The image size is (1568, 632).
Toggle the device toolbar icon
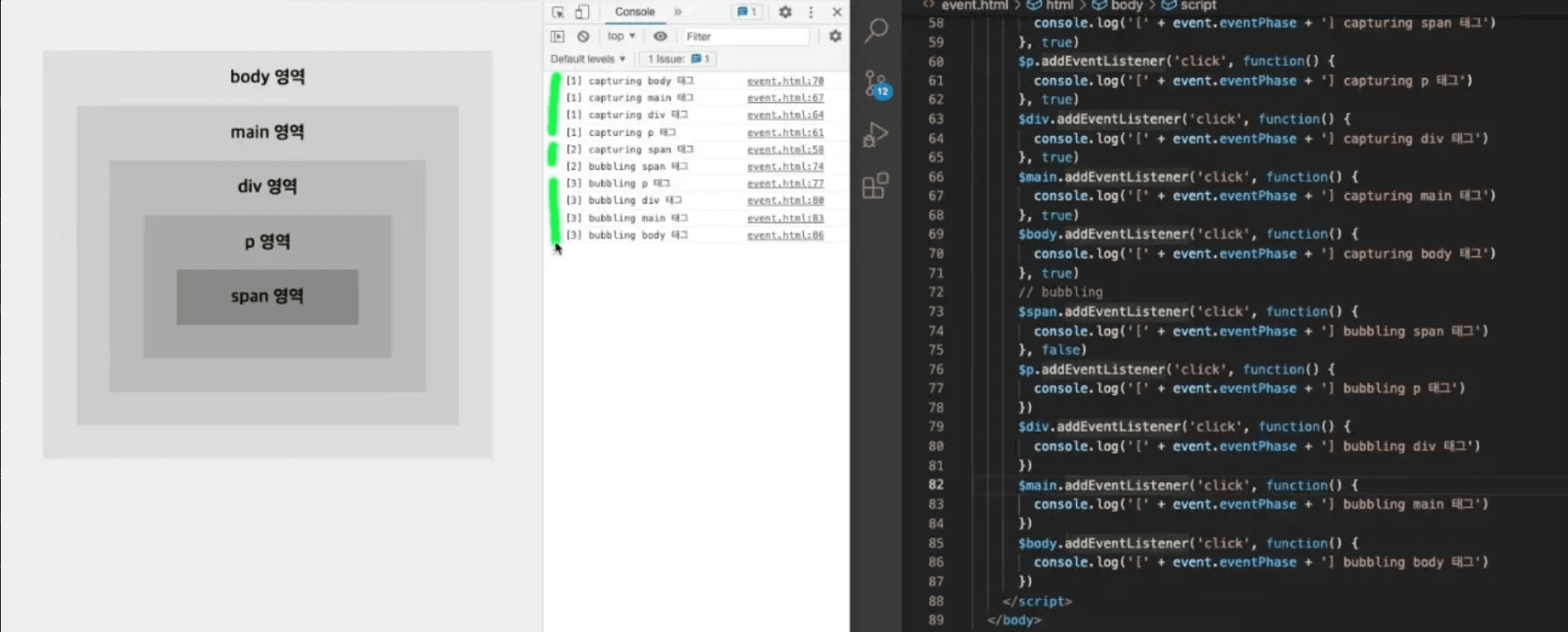pos(582,12)
